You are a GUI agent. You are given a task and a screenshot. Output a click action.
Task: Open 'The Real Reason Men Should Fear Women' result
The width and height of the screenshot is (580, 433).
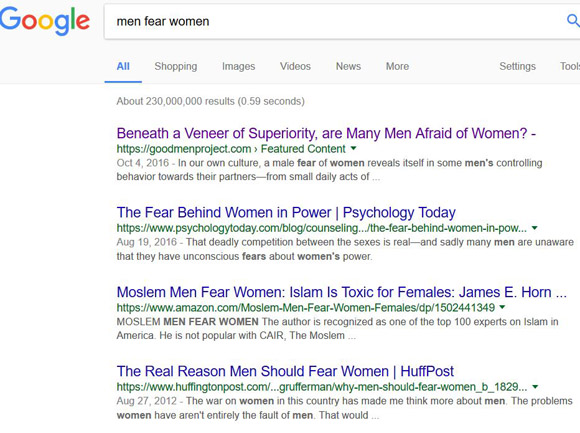coord(285,371)
